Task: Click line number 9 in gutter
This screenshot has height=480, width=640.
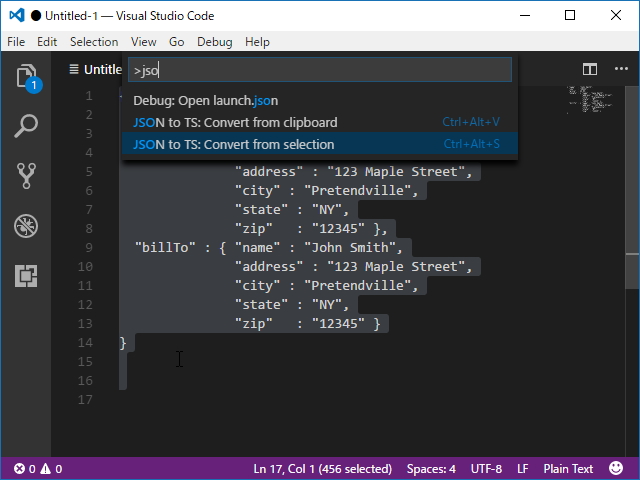Action: pyautogui.click(x=89, y=248)
